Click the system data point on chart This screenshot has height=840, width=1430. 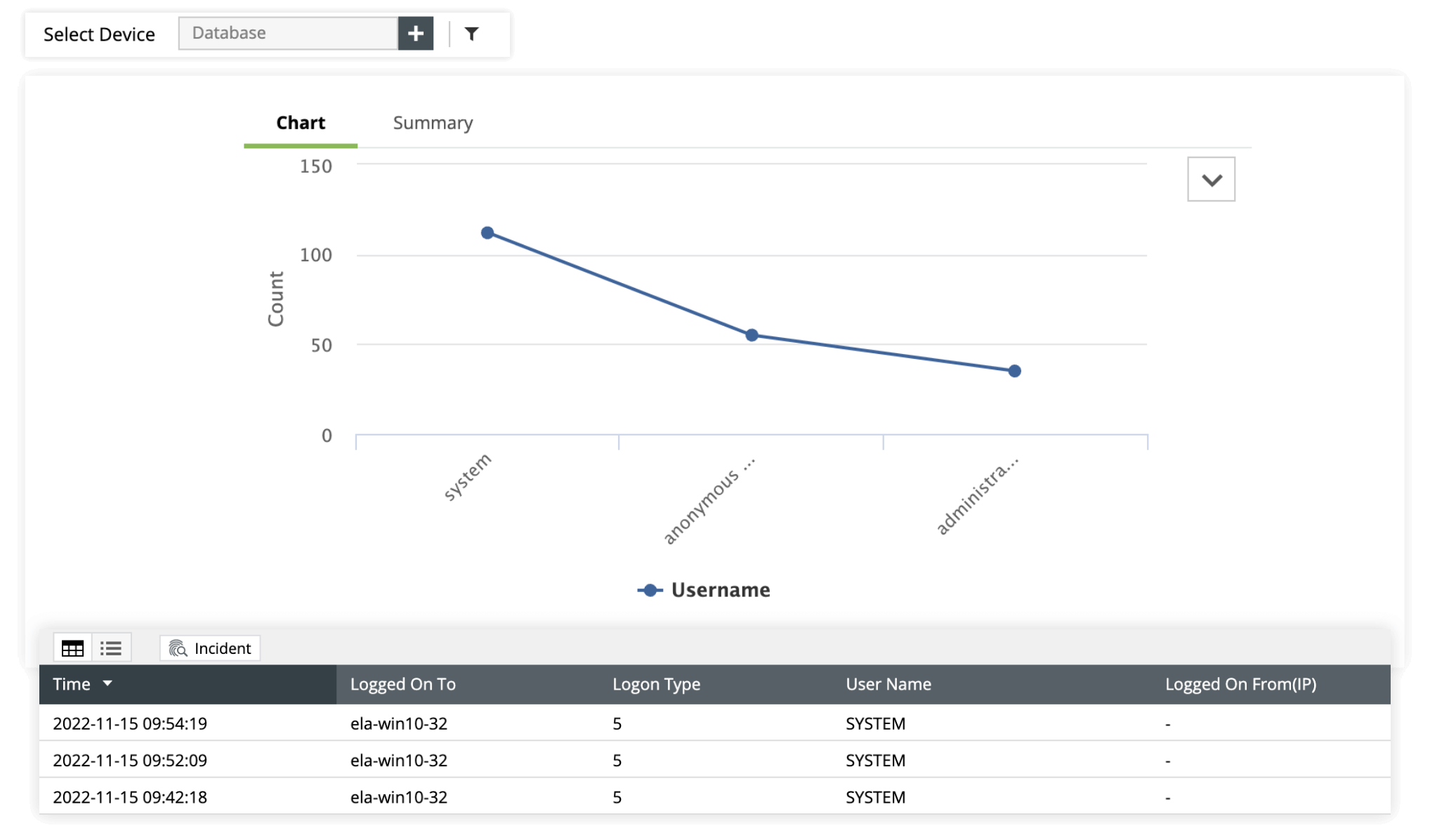(487, 233)
